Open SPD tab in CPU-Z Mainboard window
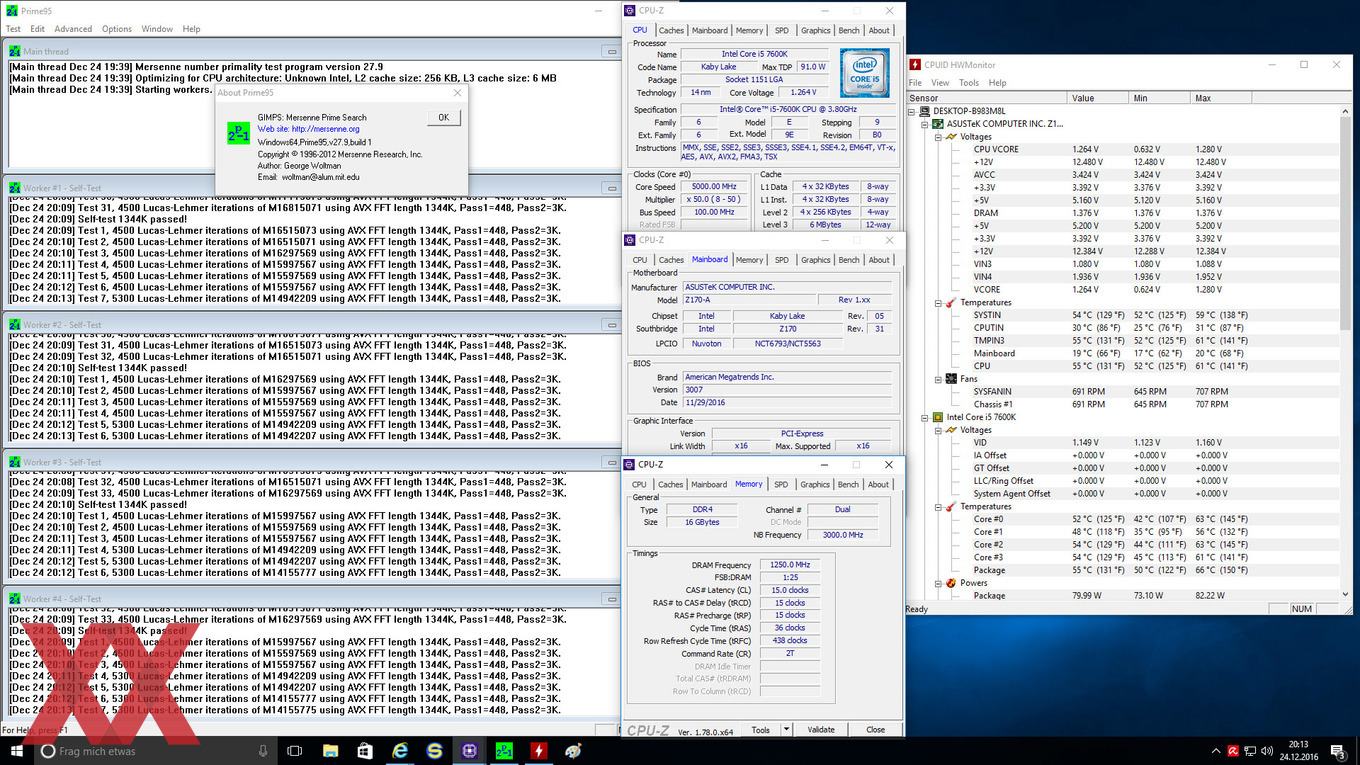The width and height of the screenshot is (1360, 765). pos(781,260)
